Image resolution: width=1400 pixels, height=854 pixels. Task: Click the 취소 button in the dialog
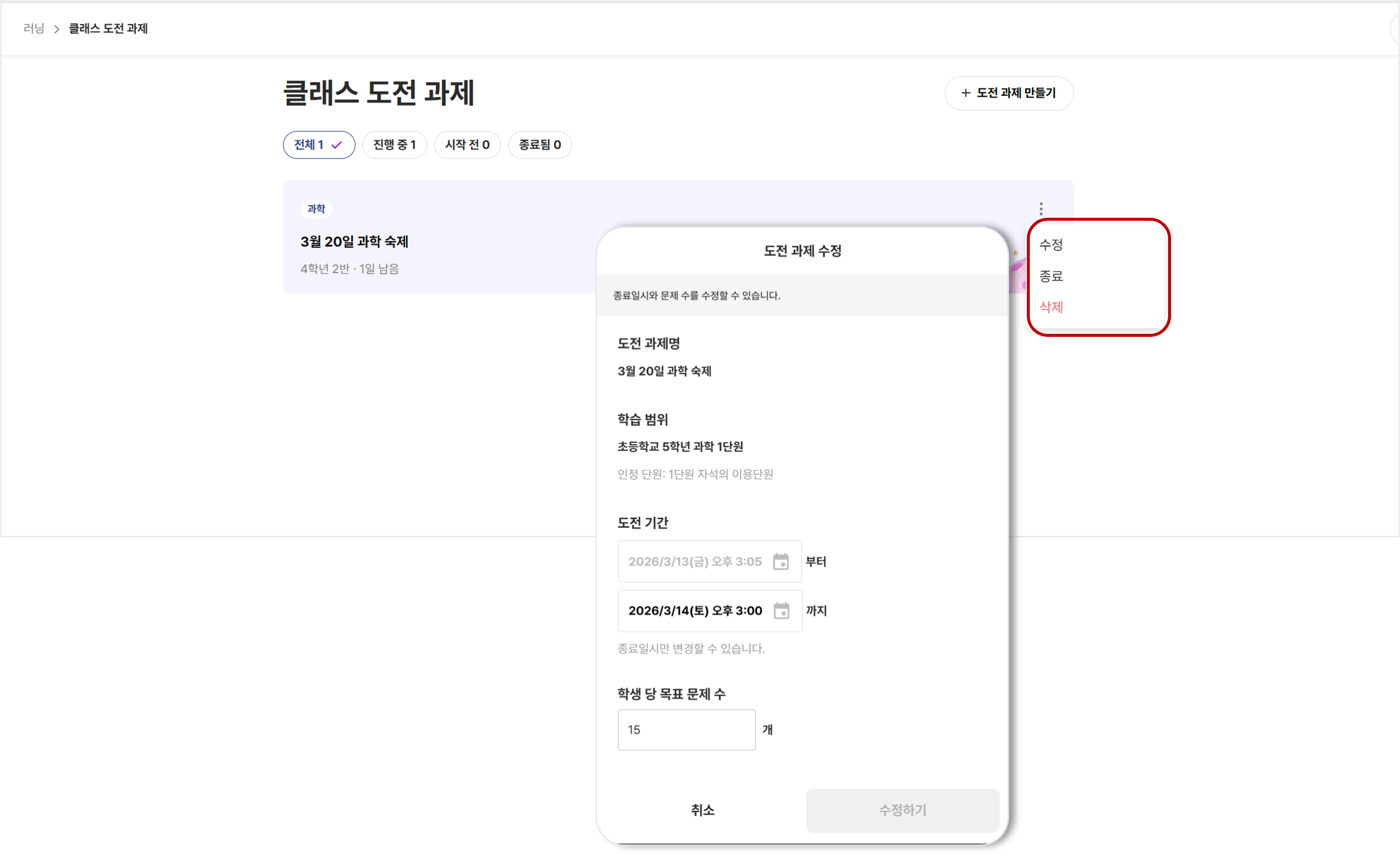[702, 810]
